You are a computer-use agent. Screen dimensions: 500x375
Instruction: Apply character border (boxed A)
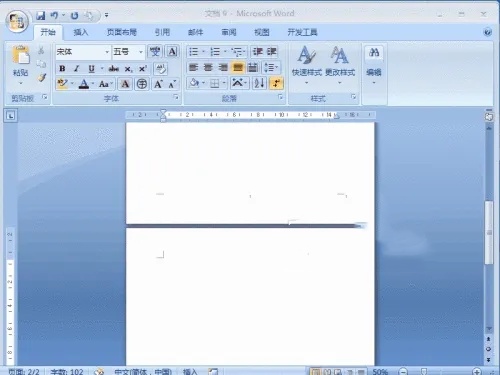tap(172, 52)
